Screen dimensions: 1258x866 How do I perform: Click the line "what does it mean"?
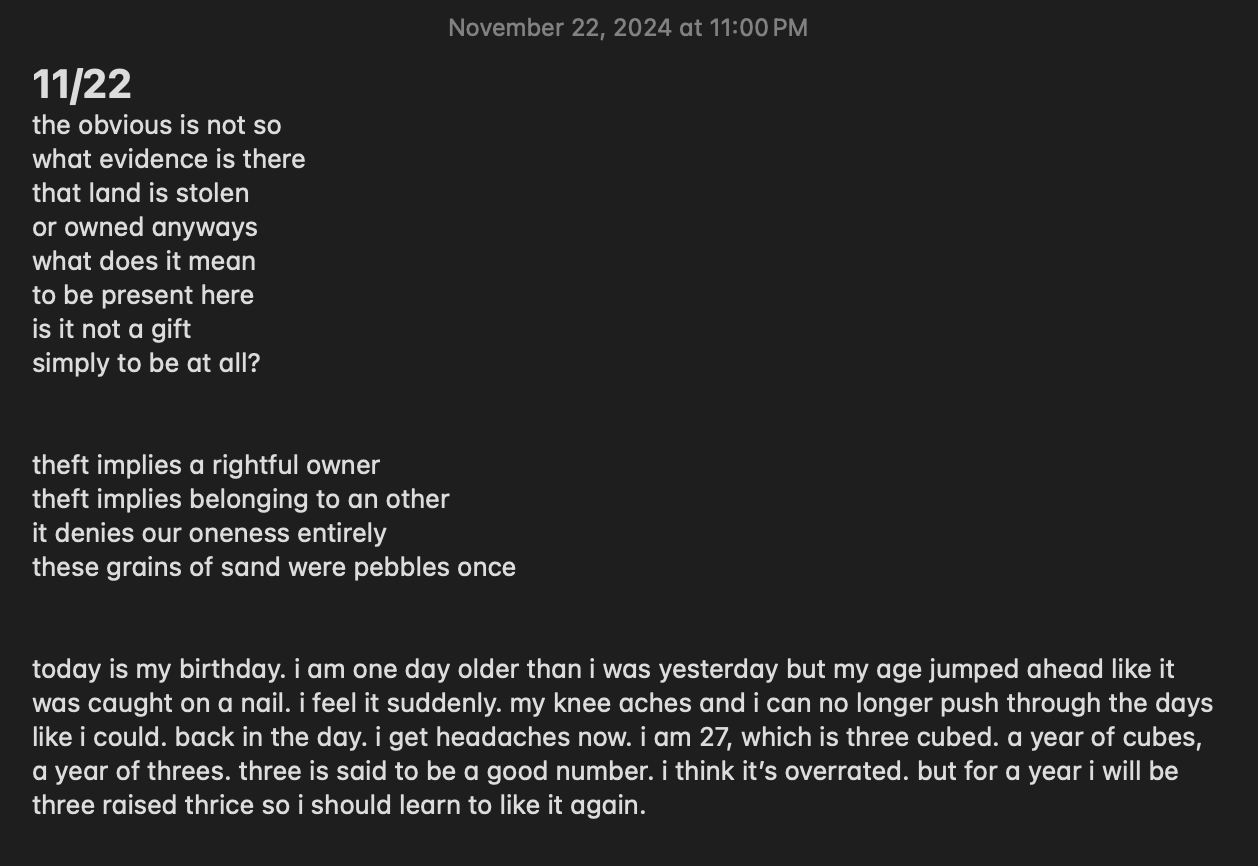(143, 261)
